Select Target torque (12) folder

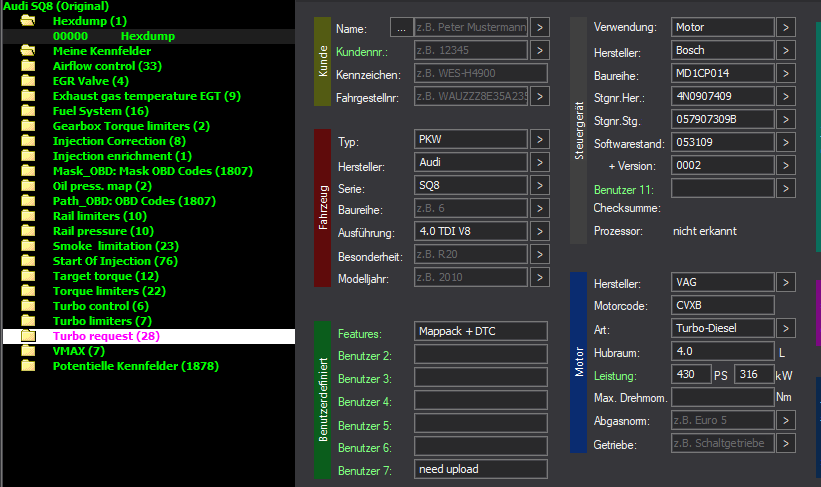[105, 276]
